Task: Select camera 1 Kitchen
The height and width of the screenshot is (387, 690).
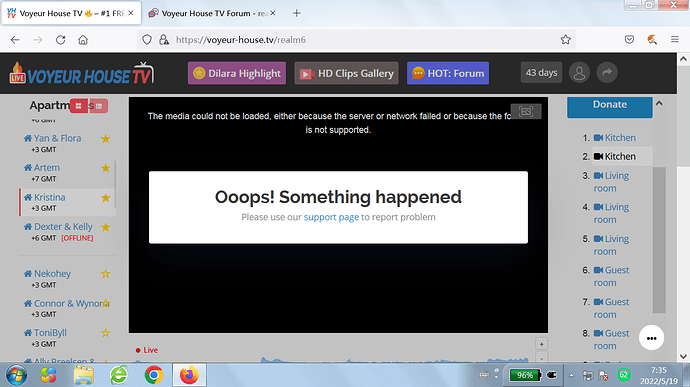Action: click(x=614, y=138)
